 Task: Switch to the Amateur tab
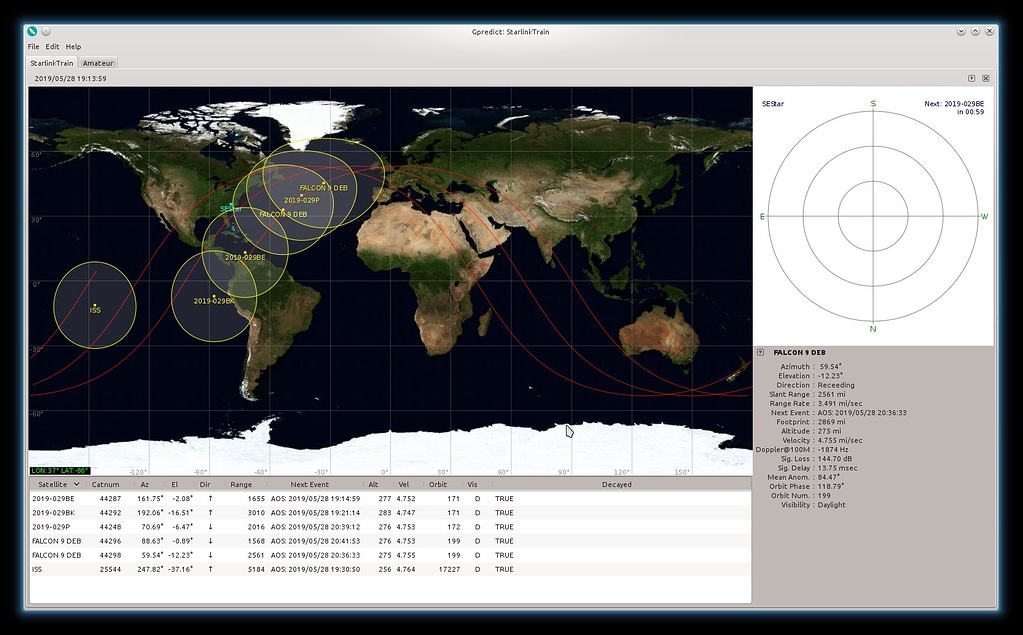(98, 61)
